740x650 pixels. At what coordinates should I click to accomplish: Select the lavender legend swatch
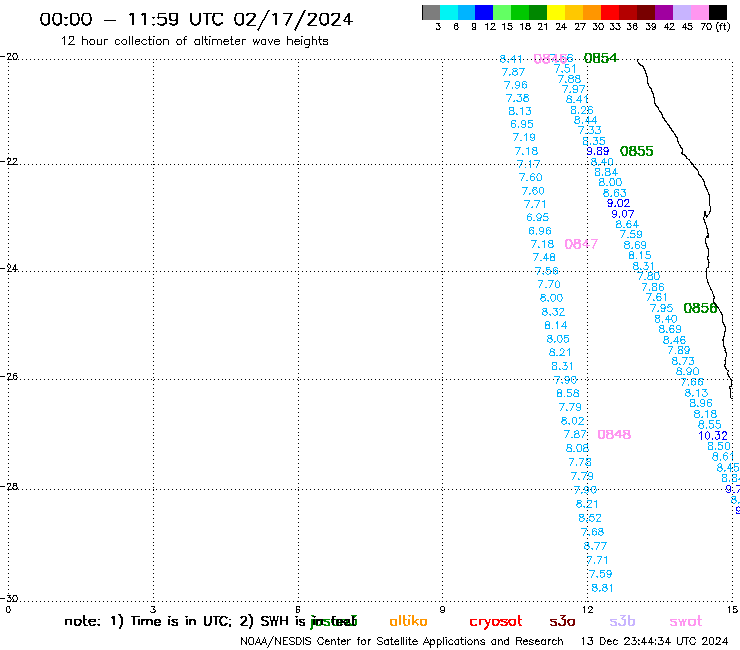click(681, 12)
